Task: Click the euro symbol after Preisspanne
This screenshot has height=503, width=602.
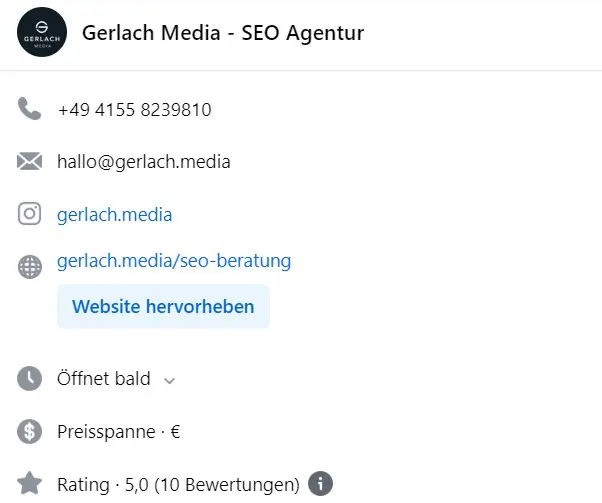Action: (x=175, y=432)
